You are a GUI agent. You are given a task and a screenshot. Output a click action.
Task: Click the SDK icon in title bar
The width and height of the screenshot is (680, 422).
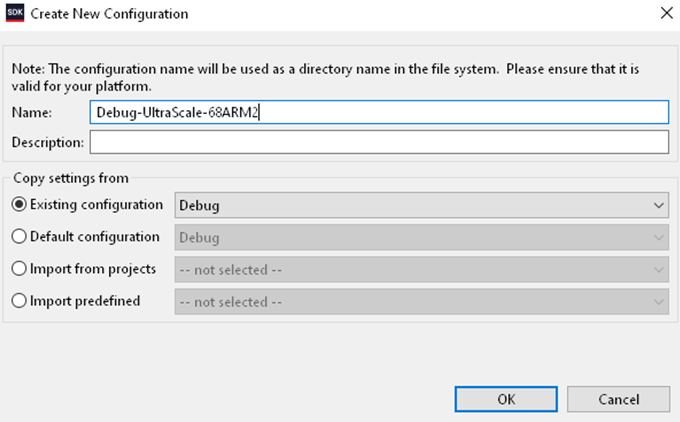pyautogui.click(x=15, y=15)
